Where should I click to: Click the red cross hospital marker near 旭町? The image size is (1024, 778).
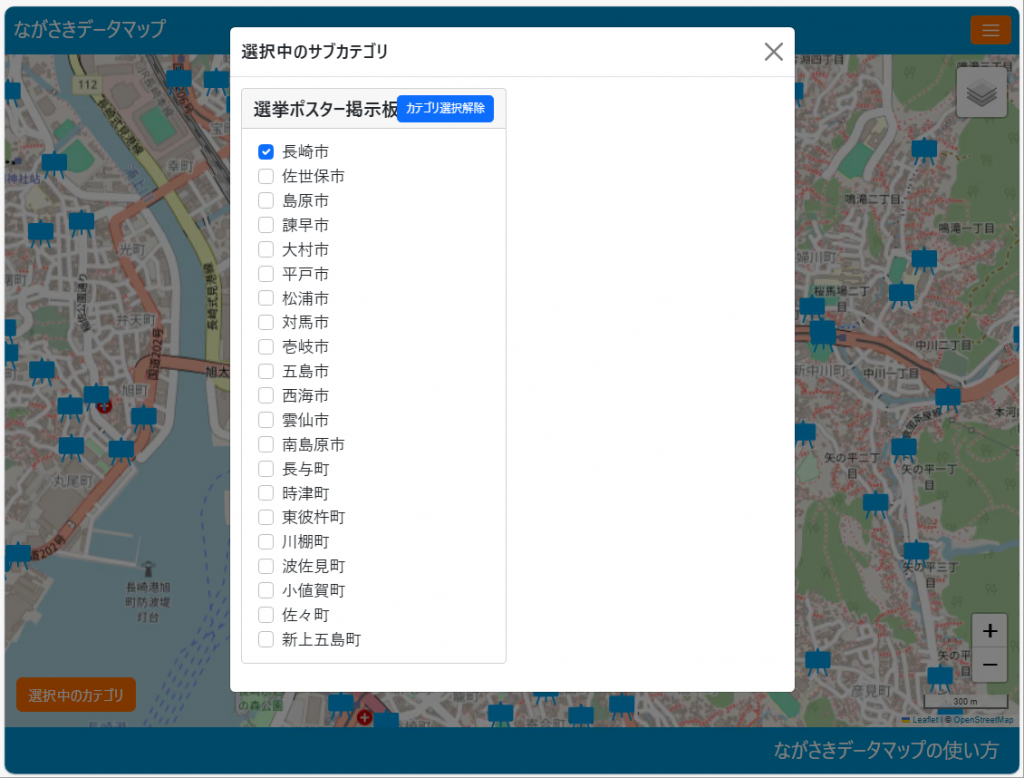coord(104,406)
